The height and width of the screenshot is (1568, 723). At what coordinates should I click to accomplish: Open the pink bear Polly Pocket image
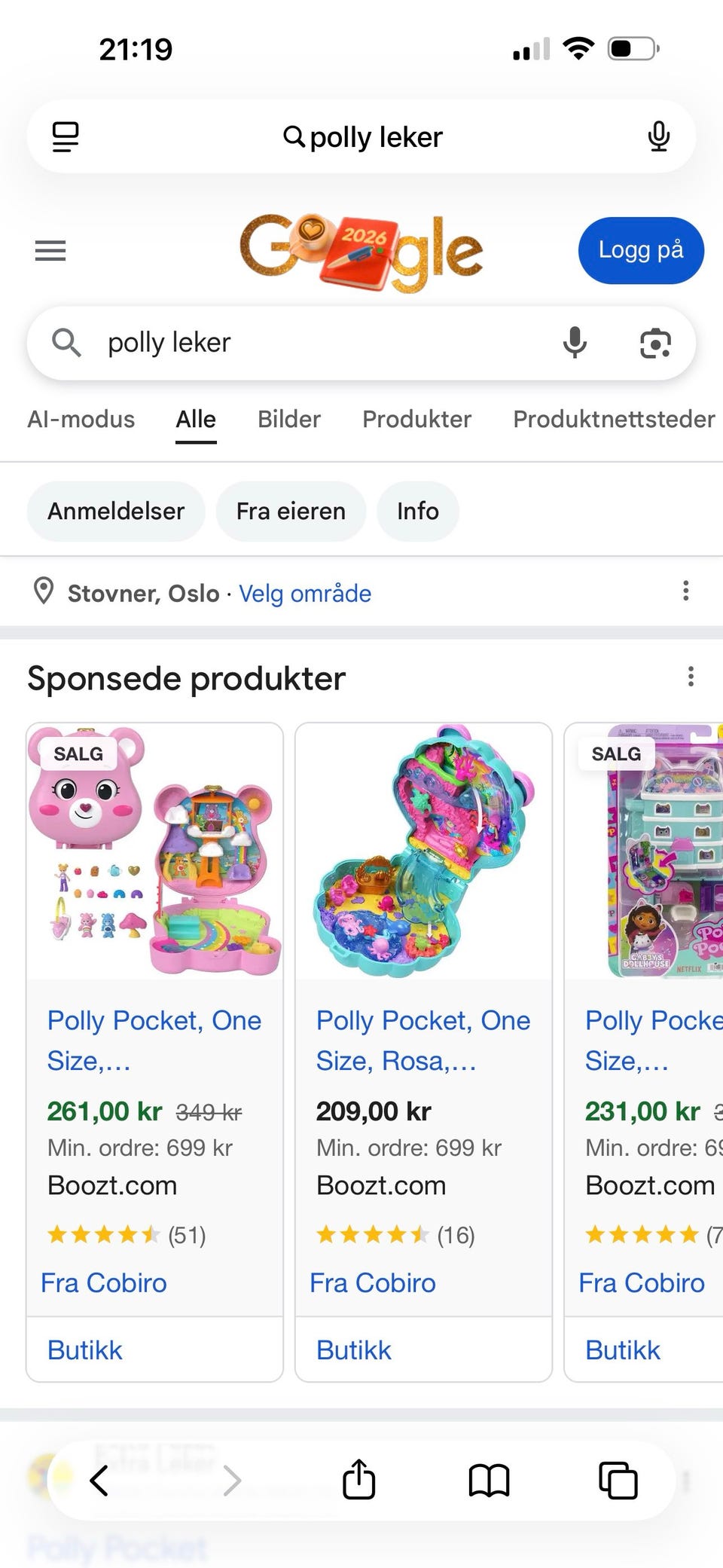155,851
